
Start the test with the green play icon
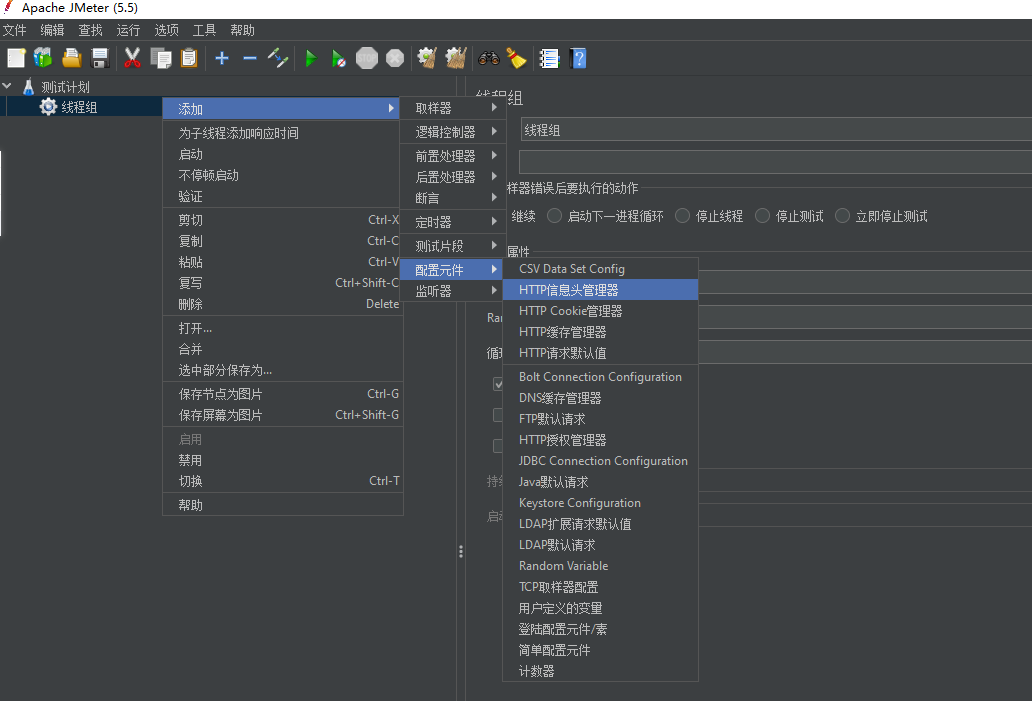coord(310,58)
